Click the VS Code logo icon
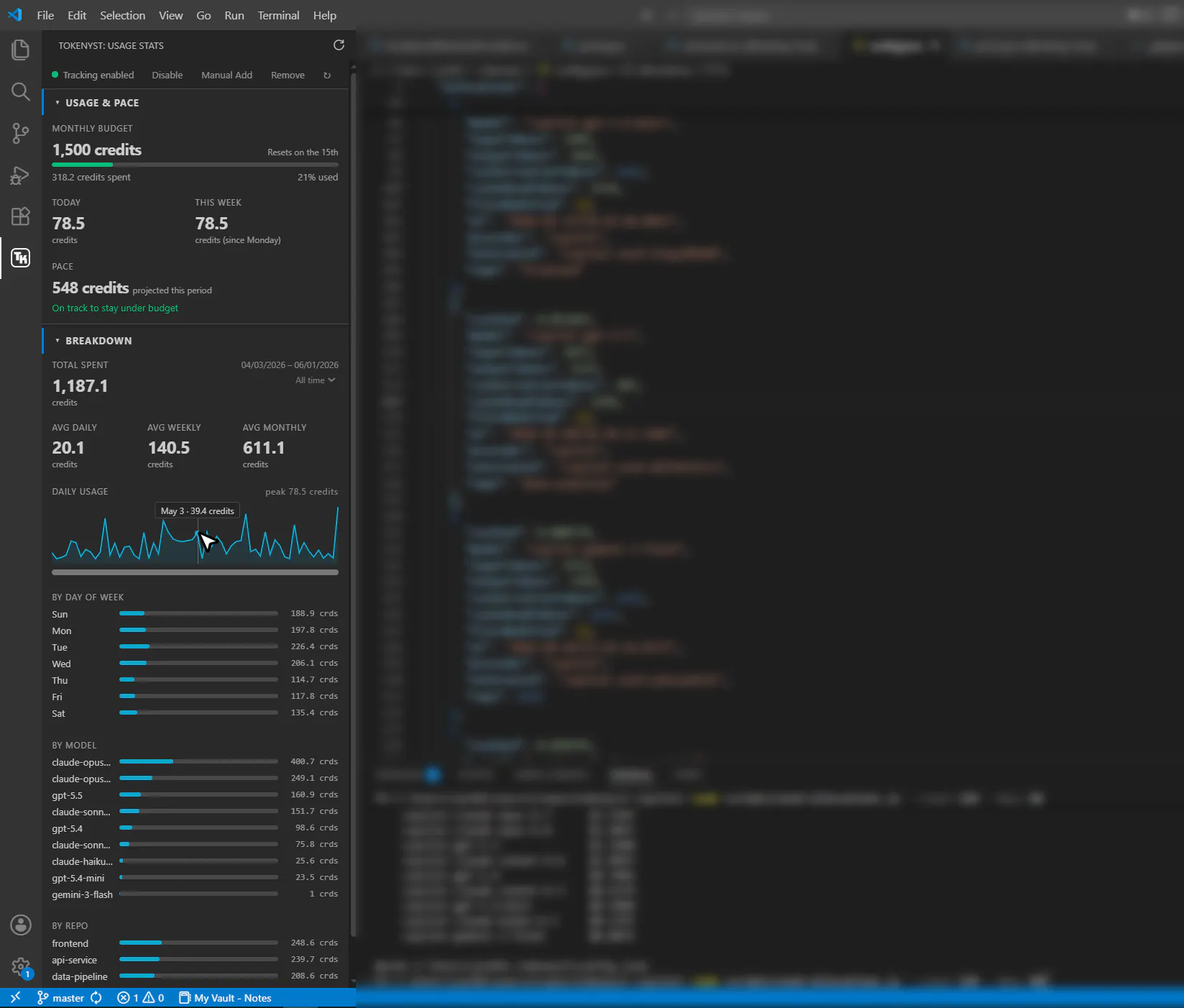This screenshot has height=1008, width=1184. [x=15, y=15]
